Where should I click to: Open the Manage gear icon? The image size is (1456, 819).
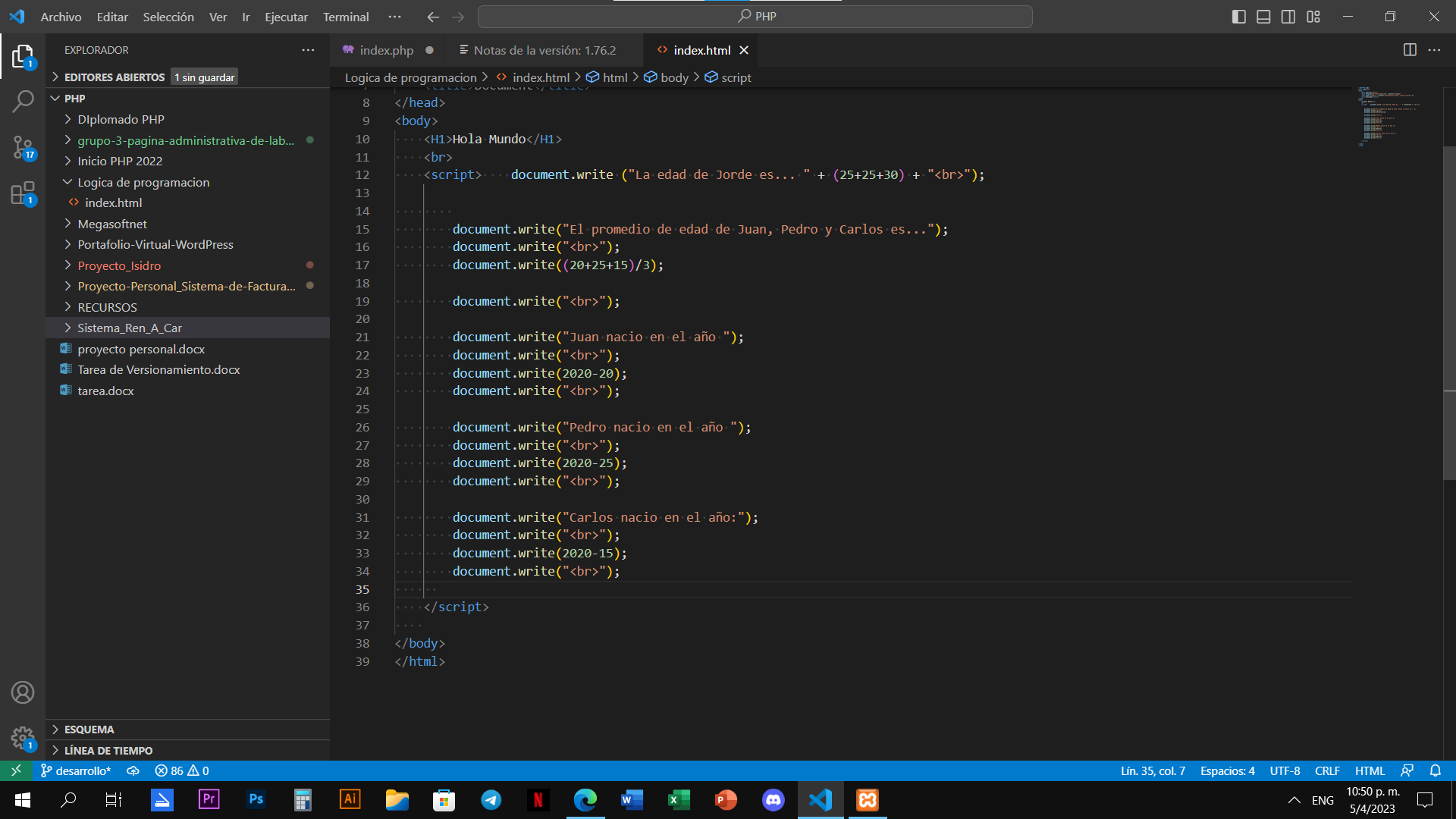click(23, 737)
